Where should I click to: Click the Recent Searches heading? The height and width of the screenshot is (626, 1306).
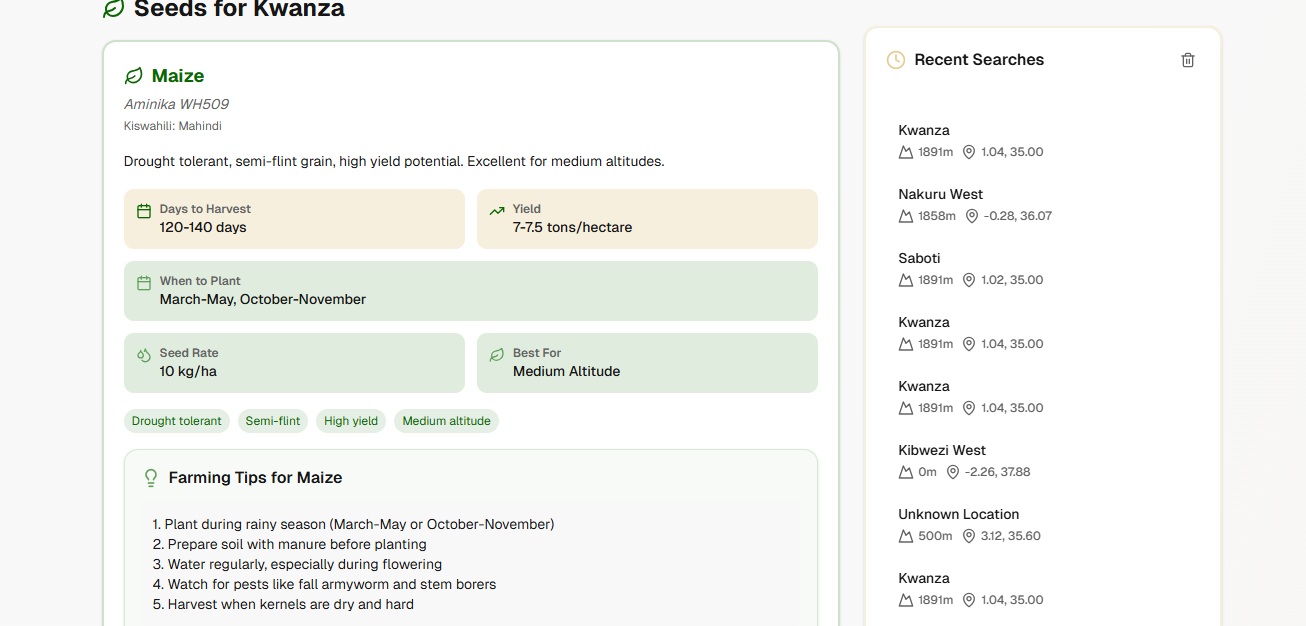coord(979,60)
